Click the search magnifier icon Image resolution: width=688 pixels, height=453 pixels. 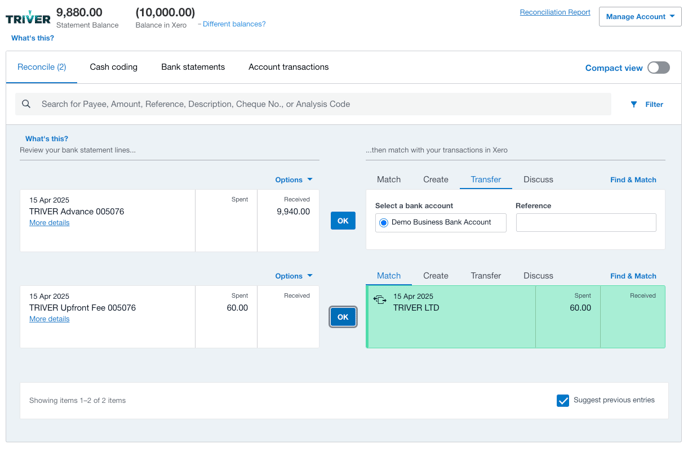(x=26, y=104)
